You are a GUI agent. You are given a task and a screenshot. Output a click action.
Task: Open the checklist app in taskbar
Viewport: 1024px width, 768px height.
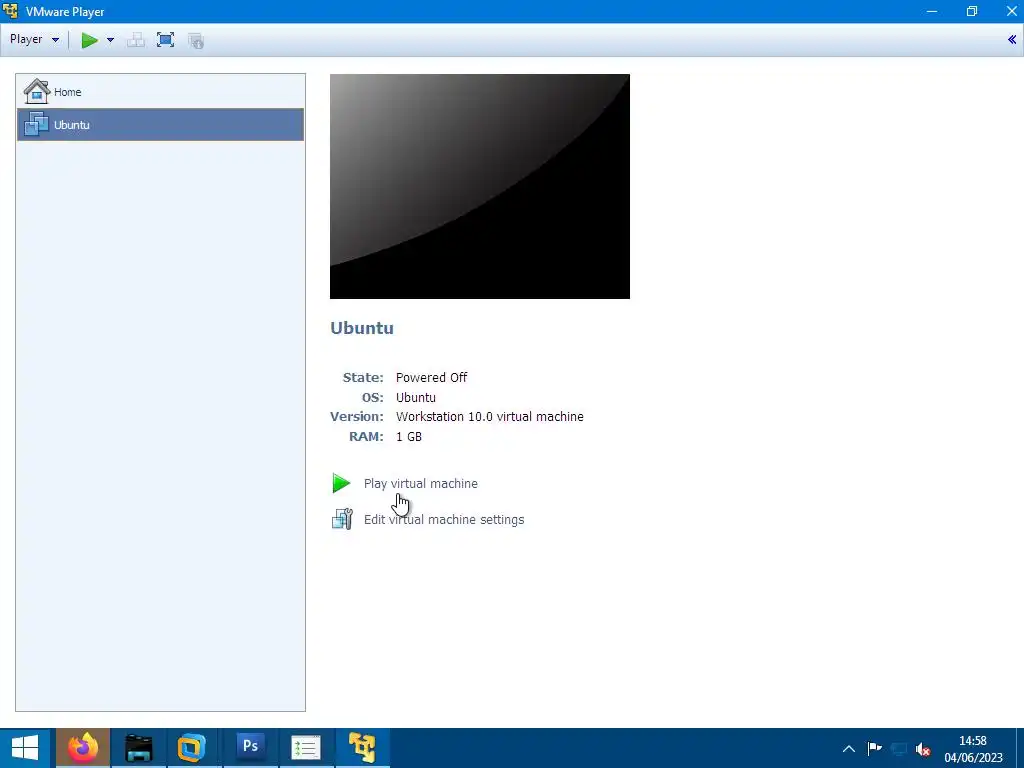pos(306,748)
